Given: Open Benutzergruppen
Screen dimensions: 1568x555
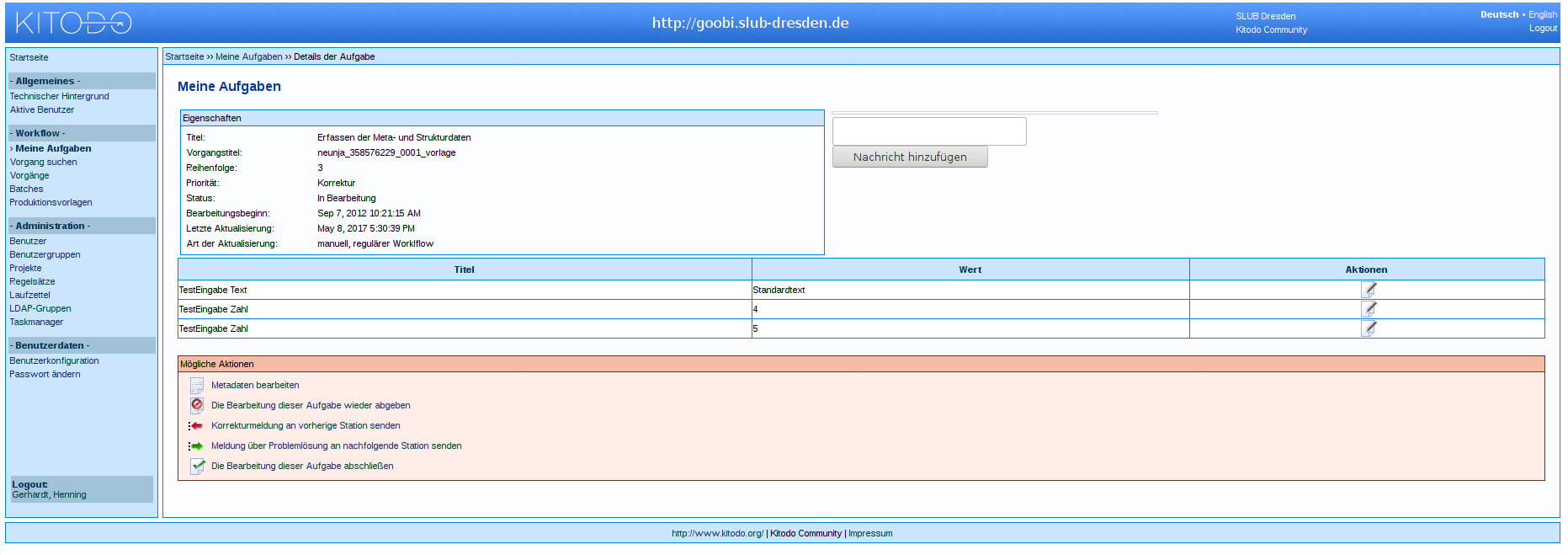Looking at the screenshot, I should coord(45,254).
